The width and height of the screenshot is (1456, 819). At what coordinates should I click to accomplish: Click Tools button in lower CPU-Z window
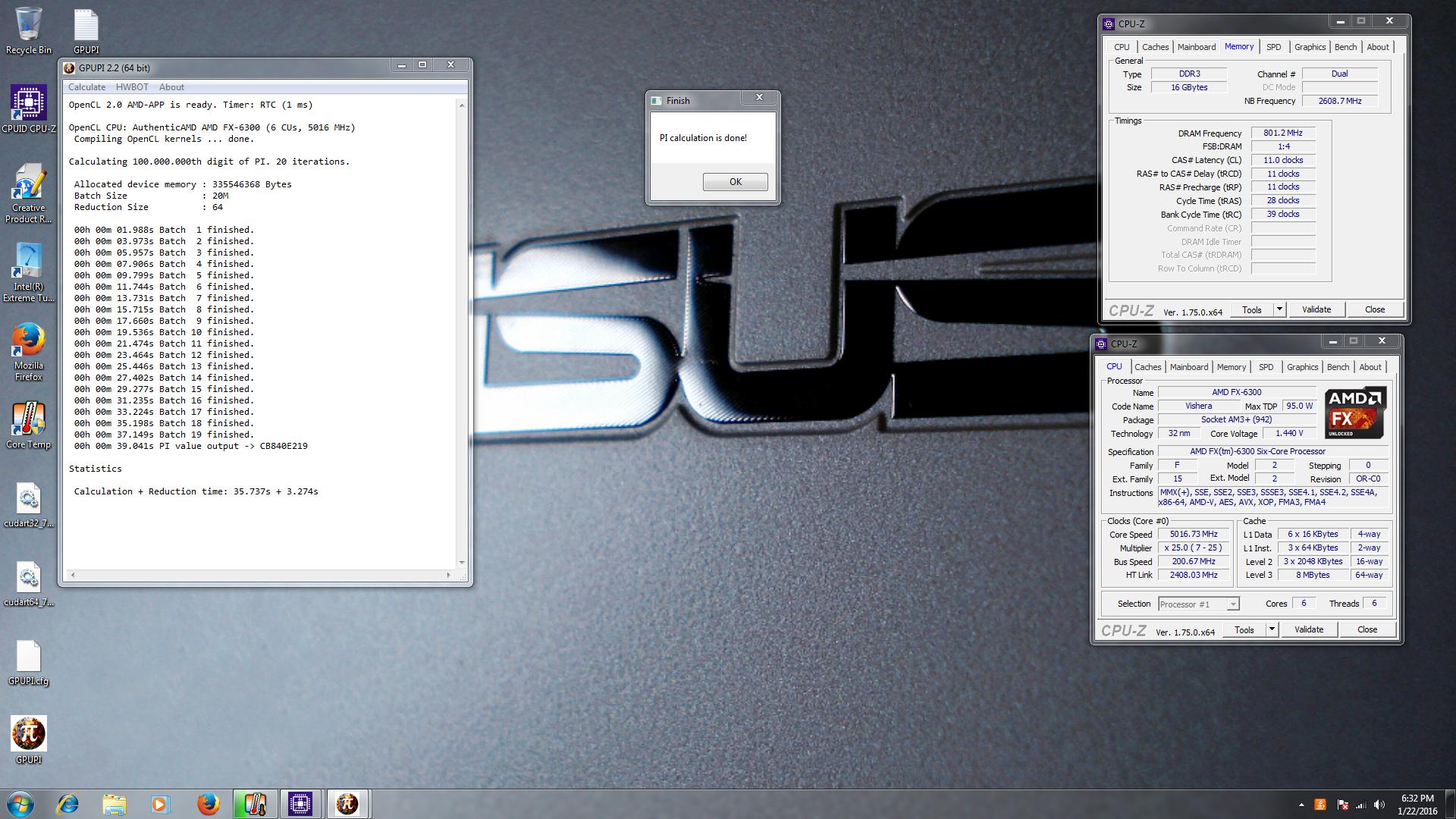pos(1244,629)
